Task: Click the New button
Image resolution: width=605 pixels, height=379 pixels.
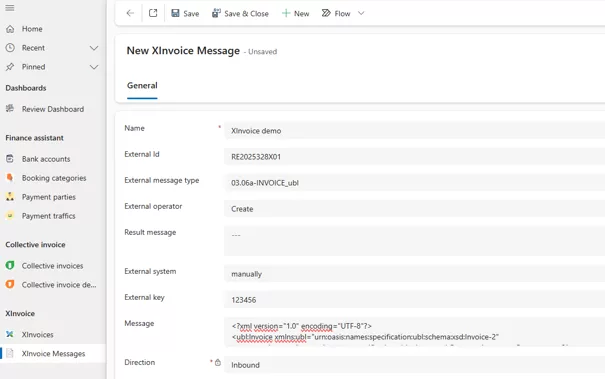Action: (x=296, y=14)
